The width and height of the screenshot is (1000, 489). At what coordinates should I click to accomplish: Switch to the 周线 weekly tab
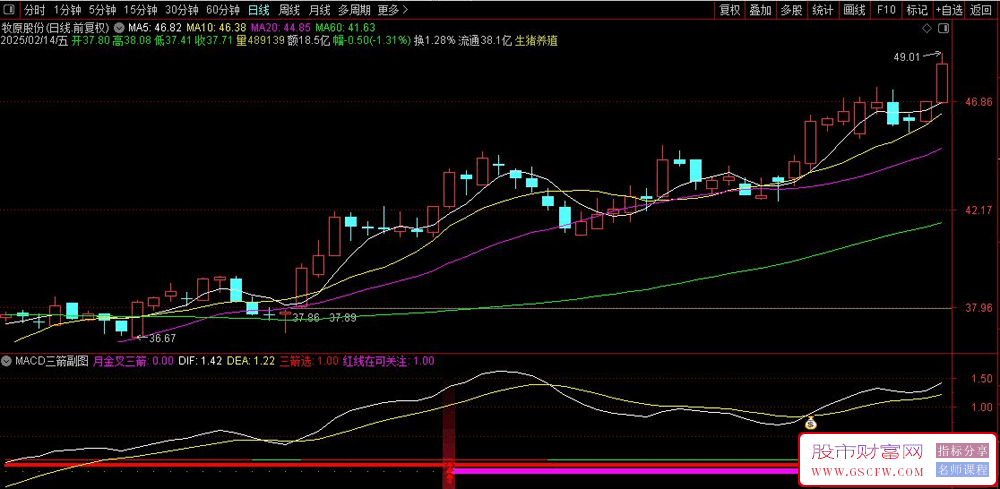(289, 10)
